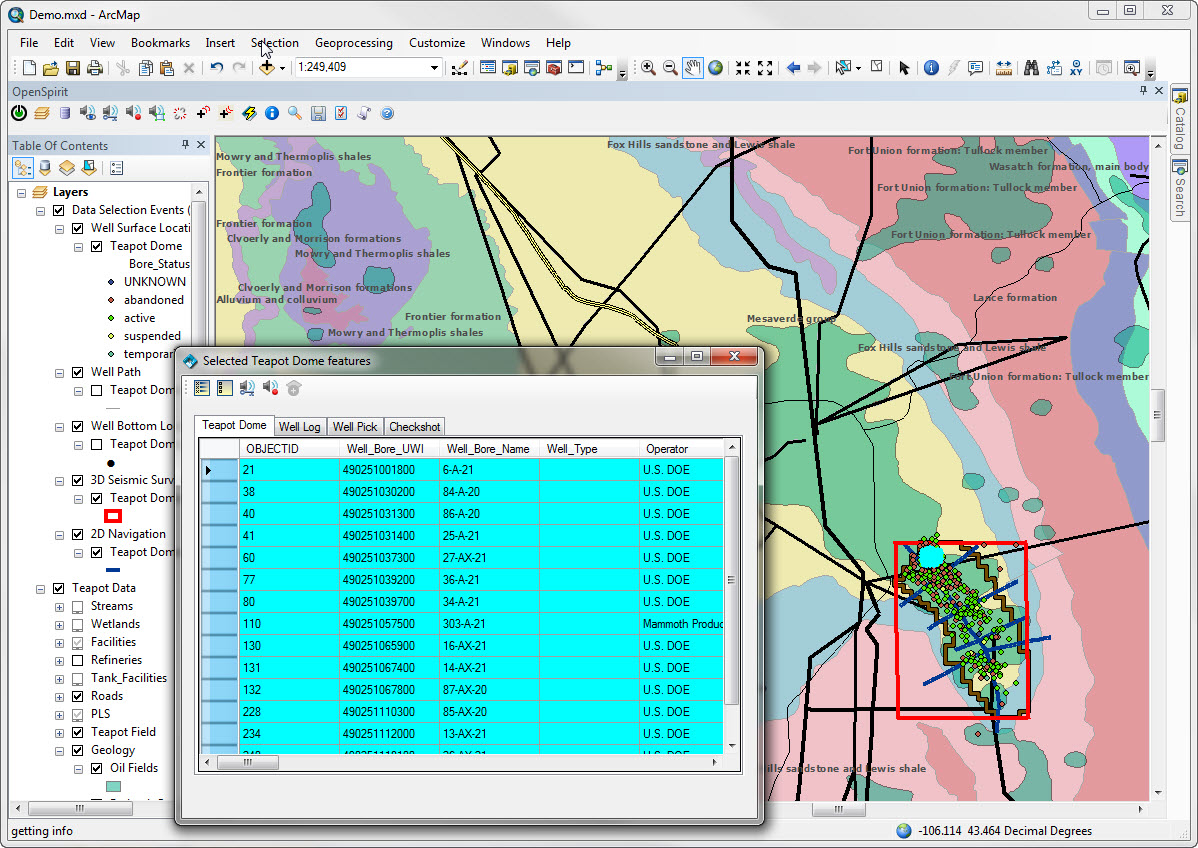Enable the Streams layer checkbox
Viewport: 1198px width, 848px height.
click(x=78, y=606)
